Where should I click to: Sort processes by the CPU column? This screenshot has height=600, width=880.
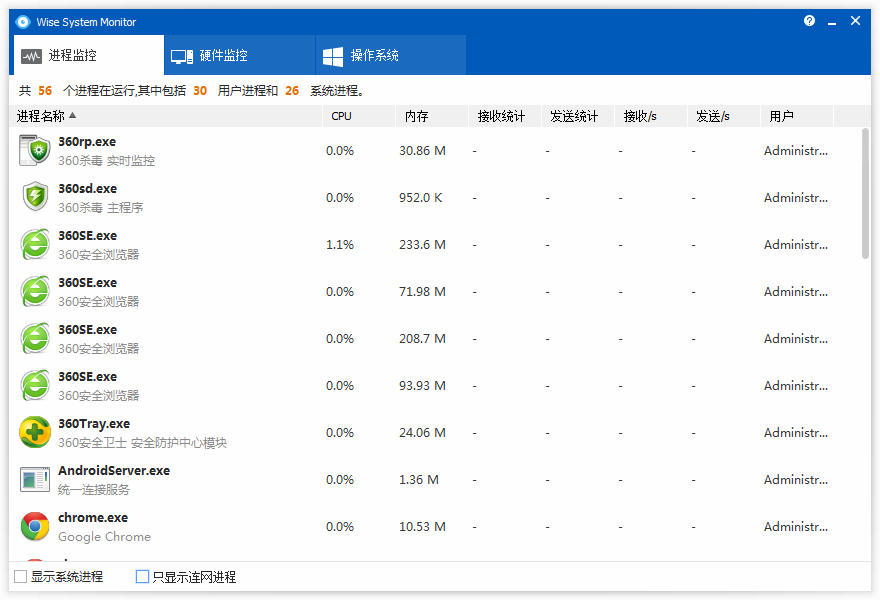[x=341, y=115]
